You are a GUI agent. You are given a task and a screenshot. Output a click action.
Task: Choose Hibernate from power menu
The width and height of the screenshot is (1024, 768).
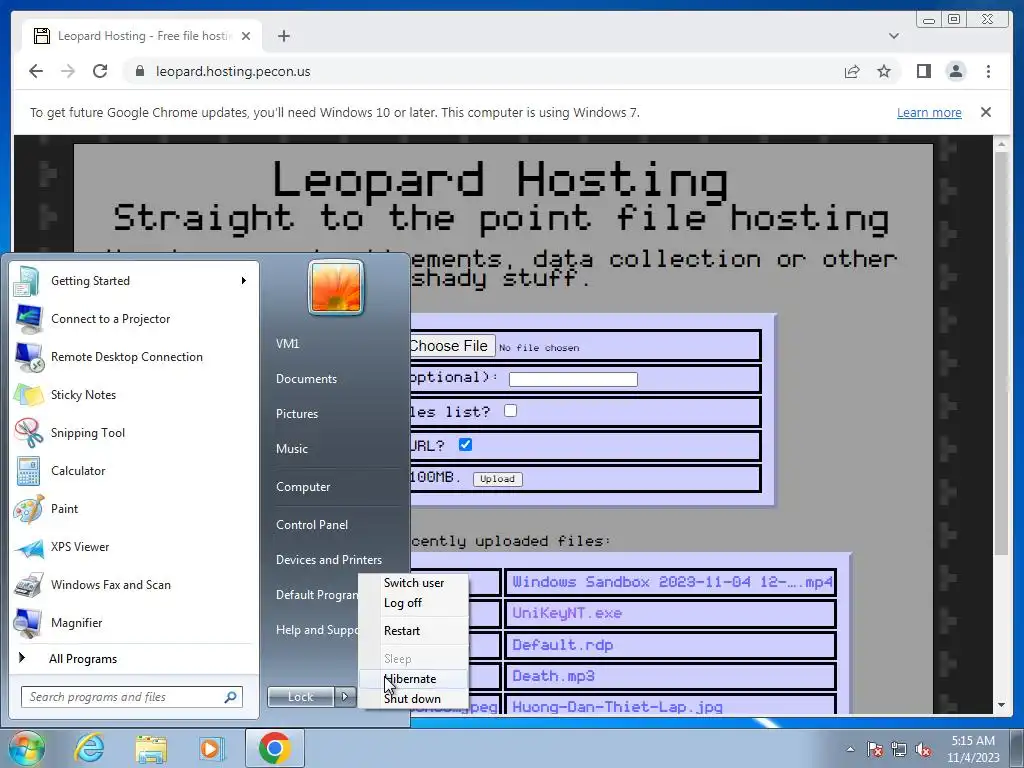pyautogui.click(x=414, y=679)
